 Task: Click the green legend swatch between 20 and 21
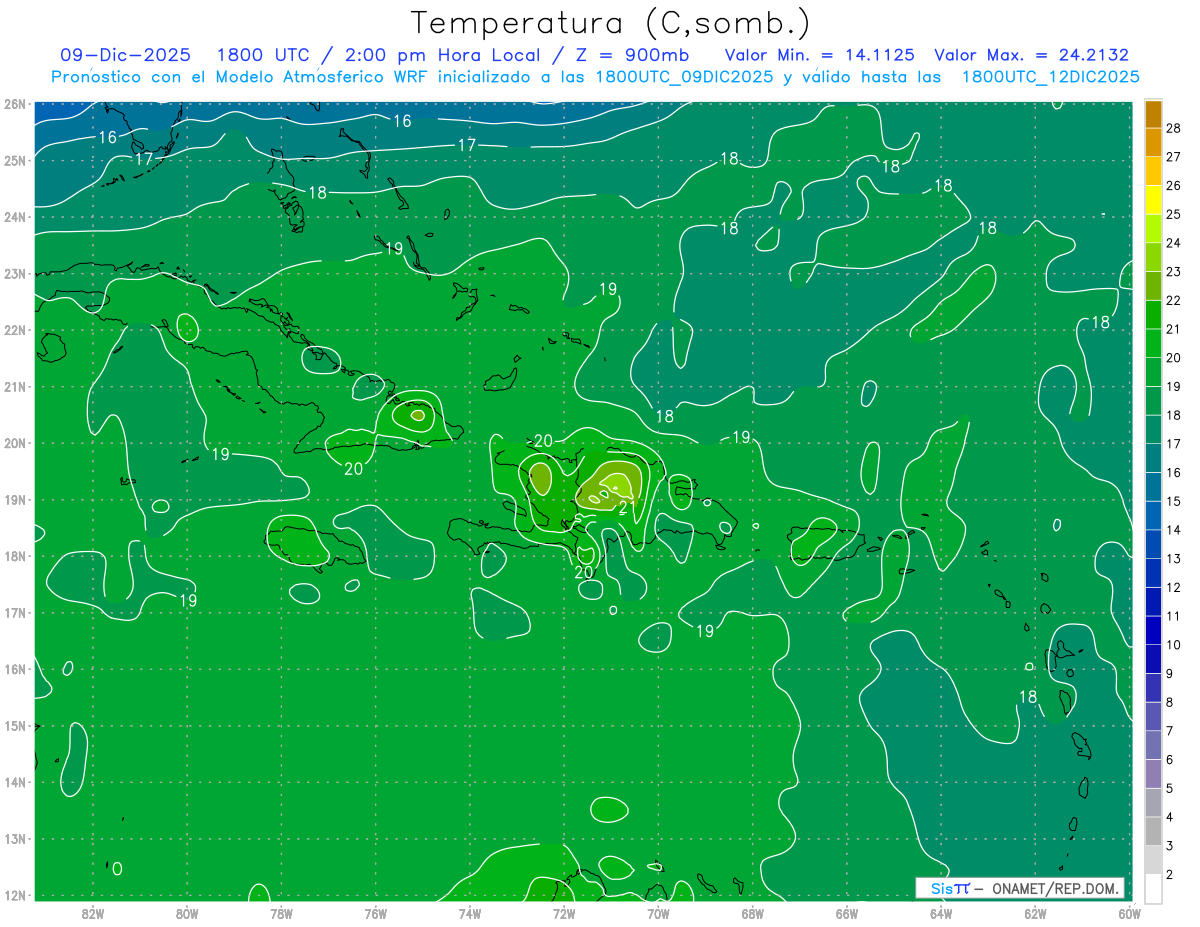[x=1153, y=343]
